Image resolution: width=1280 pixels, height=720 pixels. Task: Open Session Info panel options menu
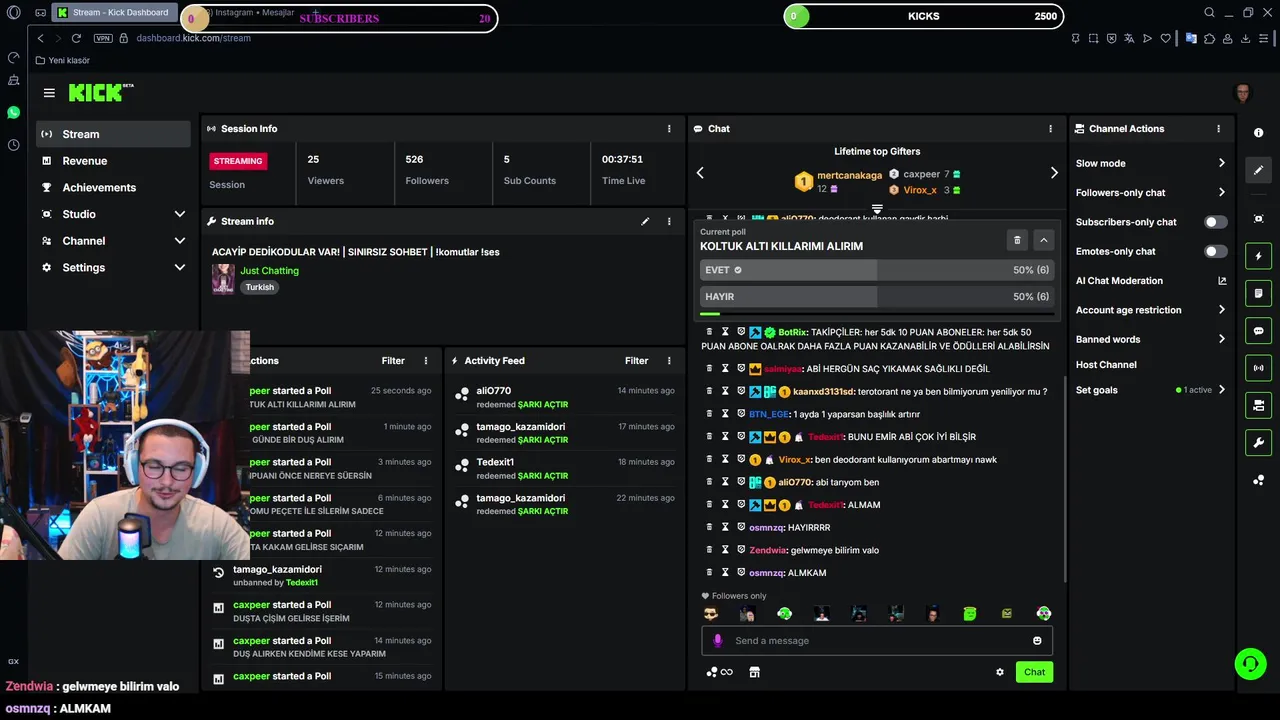(669, 129)
